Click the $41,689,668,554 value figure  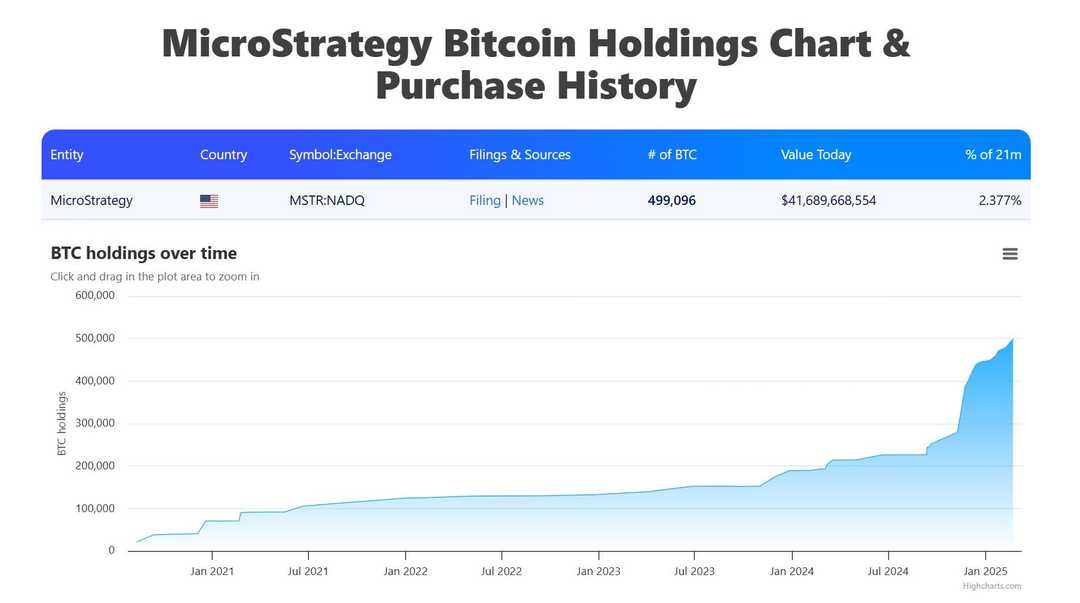point(828,200)
